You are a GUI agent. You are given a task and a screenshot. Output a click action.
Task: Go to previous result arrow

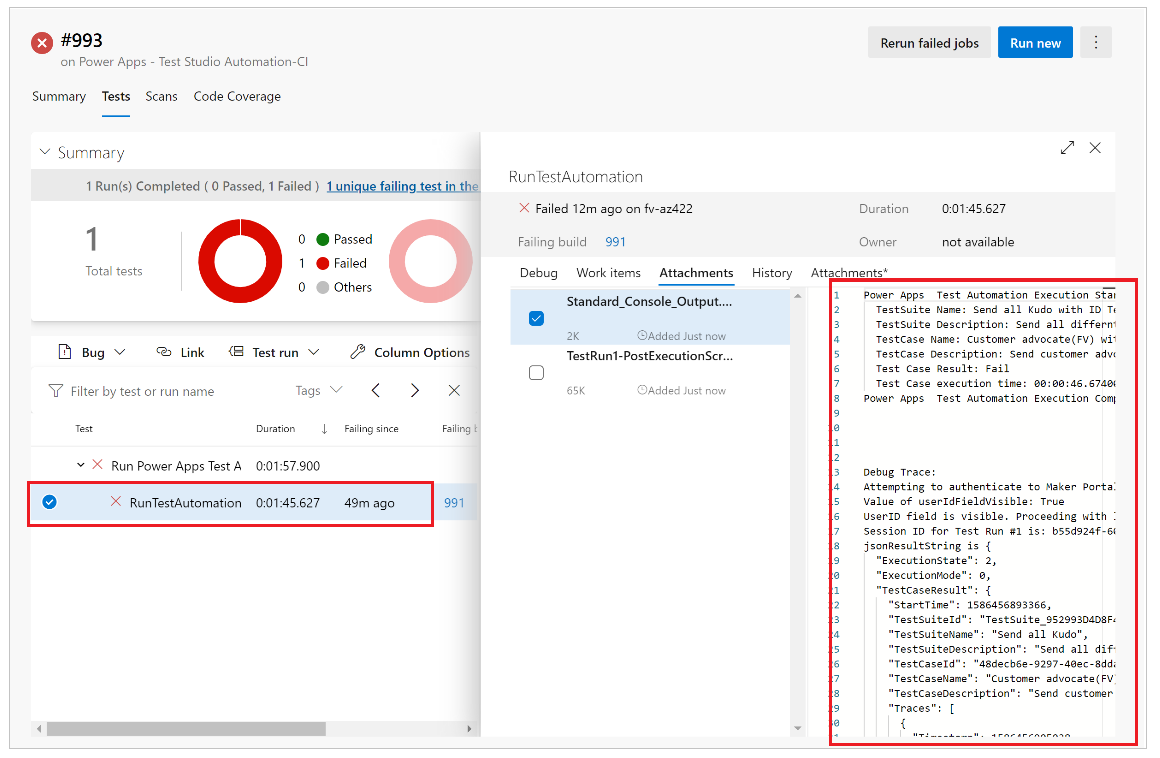tap(376, 391)
